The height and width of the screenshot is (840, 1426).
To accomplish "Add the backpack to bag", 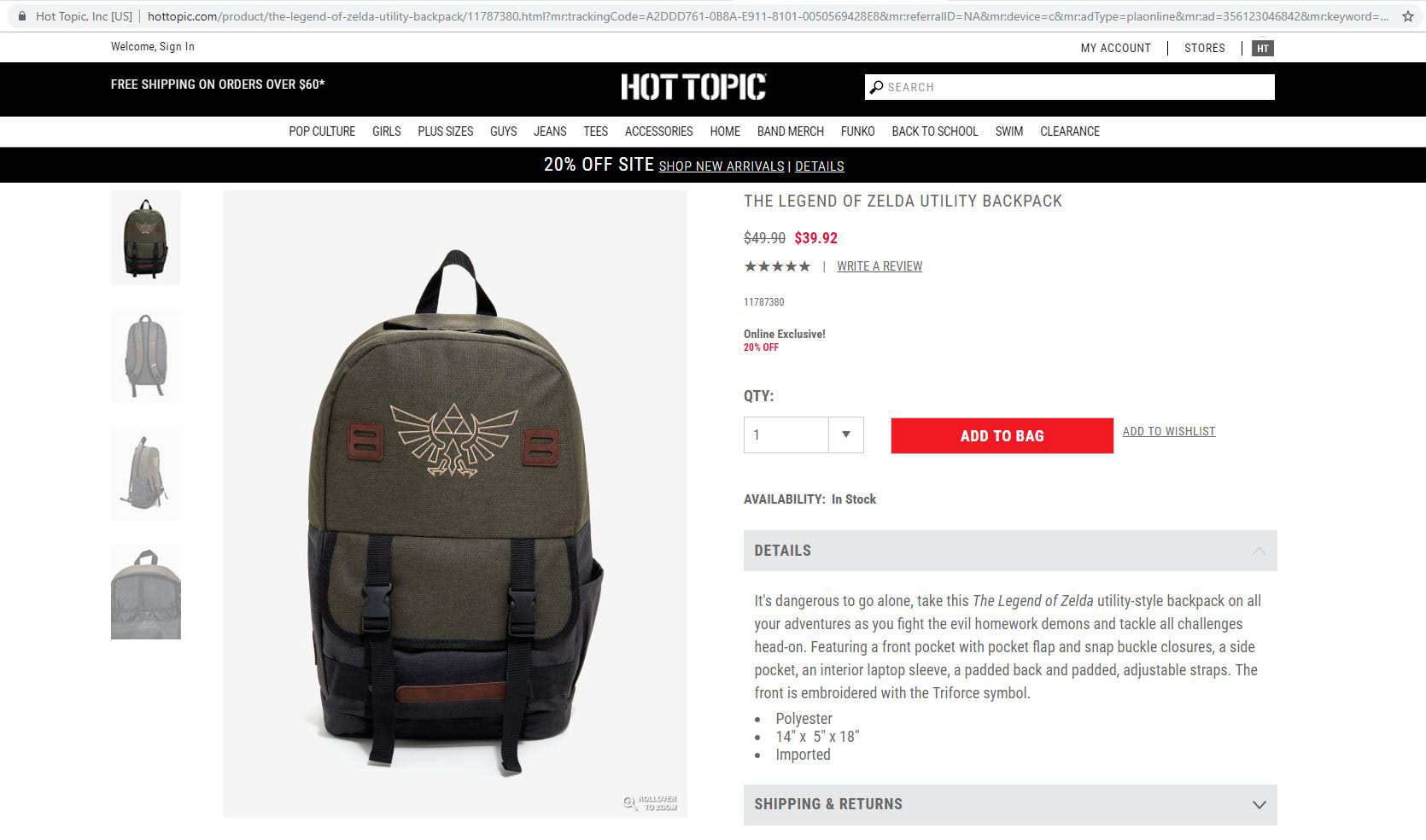I will (1002, 435).
